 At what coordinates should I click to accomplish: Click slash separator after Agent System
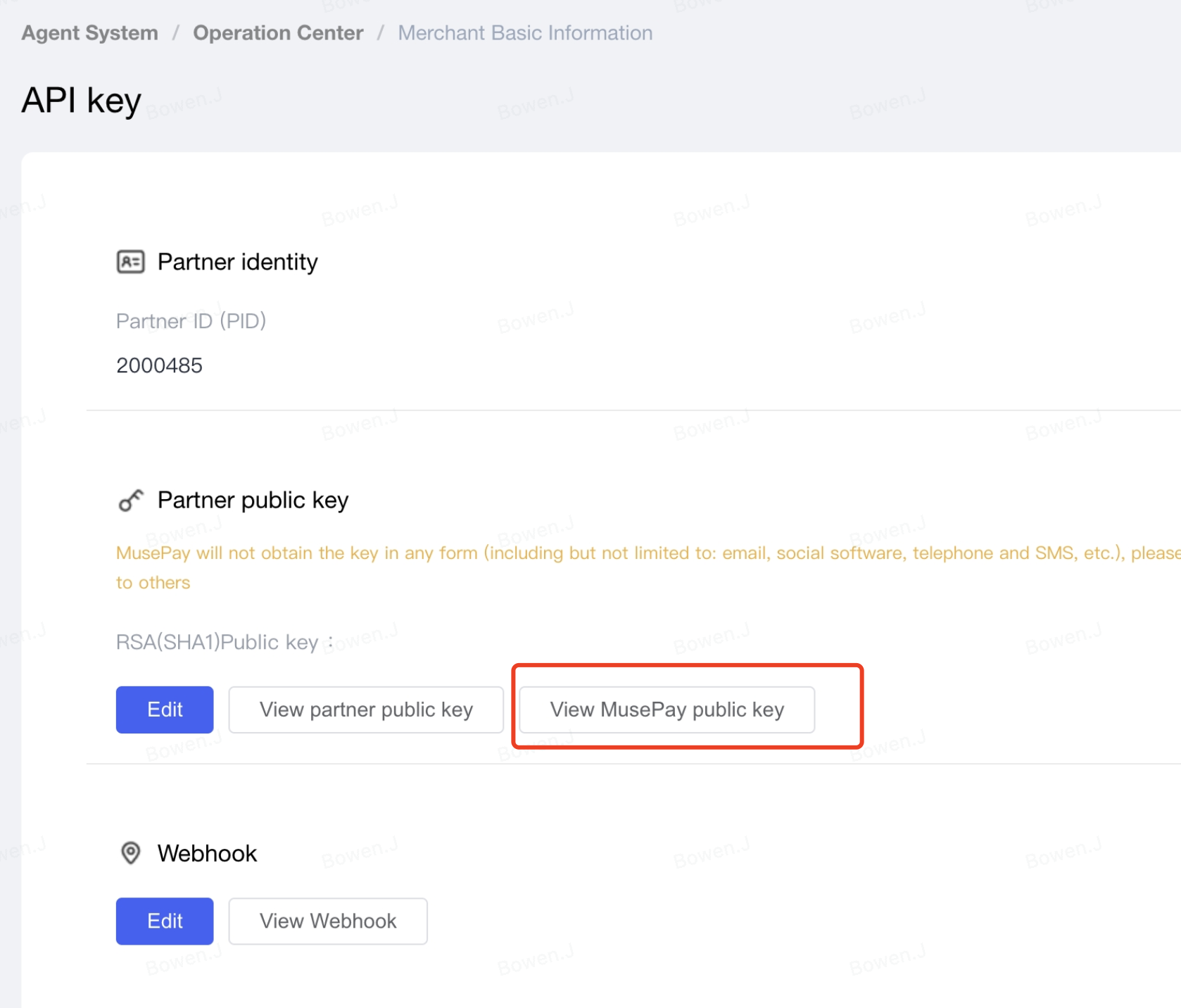pos(176,33)
